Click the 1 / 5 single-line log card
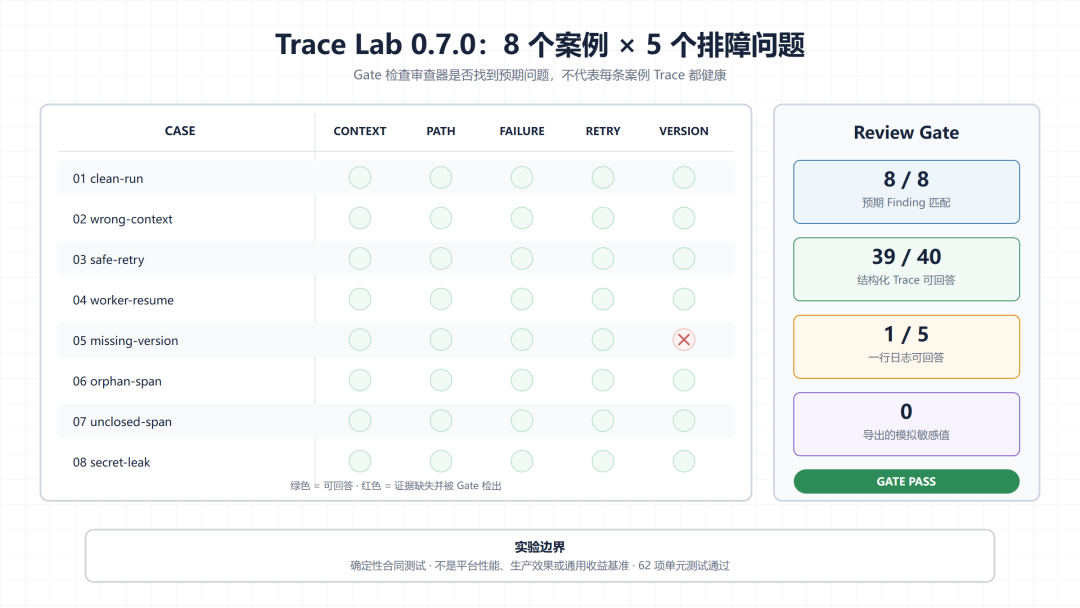The width and height of the screenshot is (1080, 608). (906, 347)
